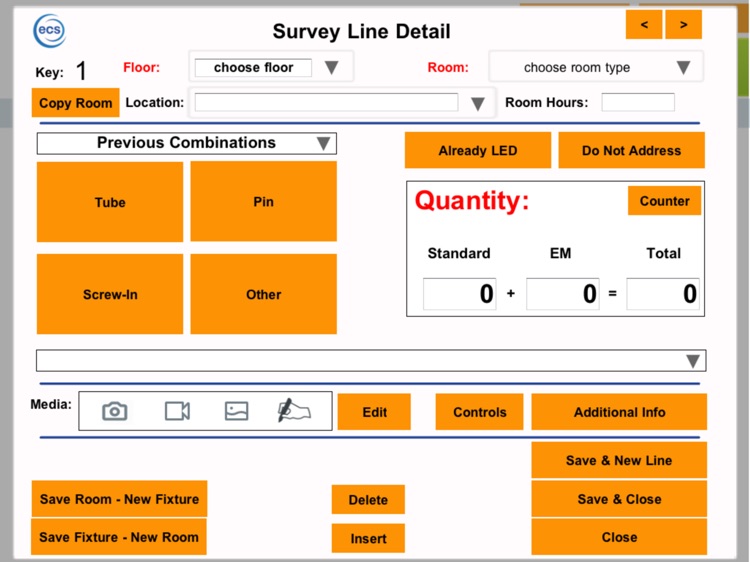The height and width of the screenshot is (562, 750).
Task: Tap the camera photo media icon
Action: point(115,411)
